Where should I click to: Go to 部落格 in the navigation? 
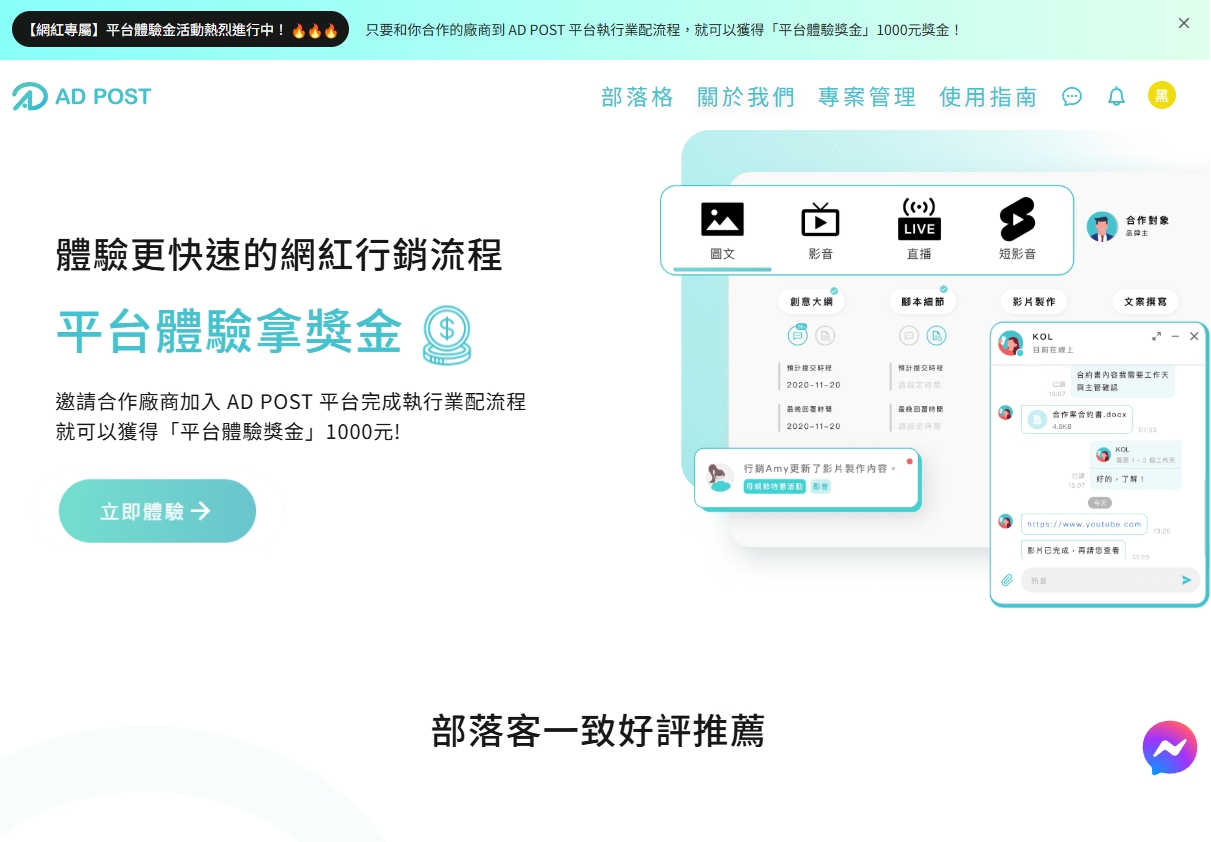(x=638, y=97)
